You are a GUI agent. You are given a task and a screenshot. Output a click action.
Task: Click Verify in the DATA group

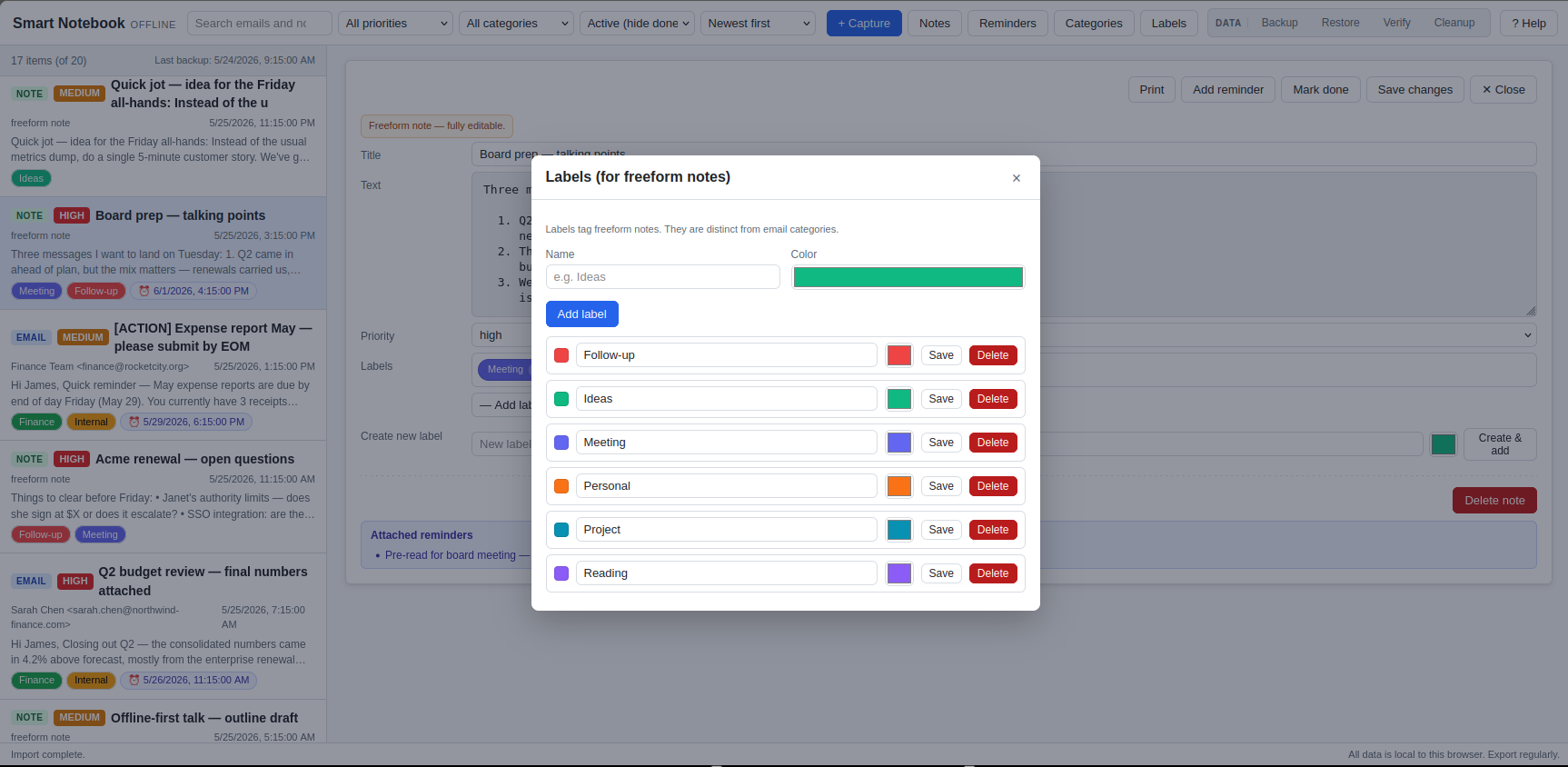pyautogui.click(x=1396, y=23)
